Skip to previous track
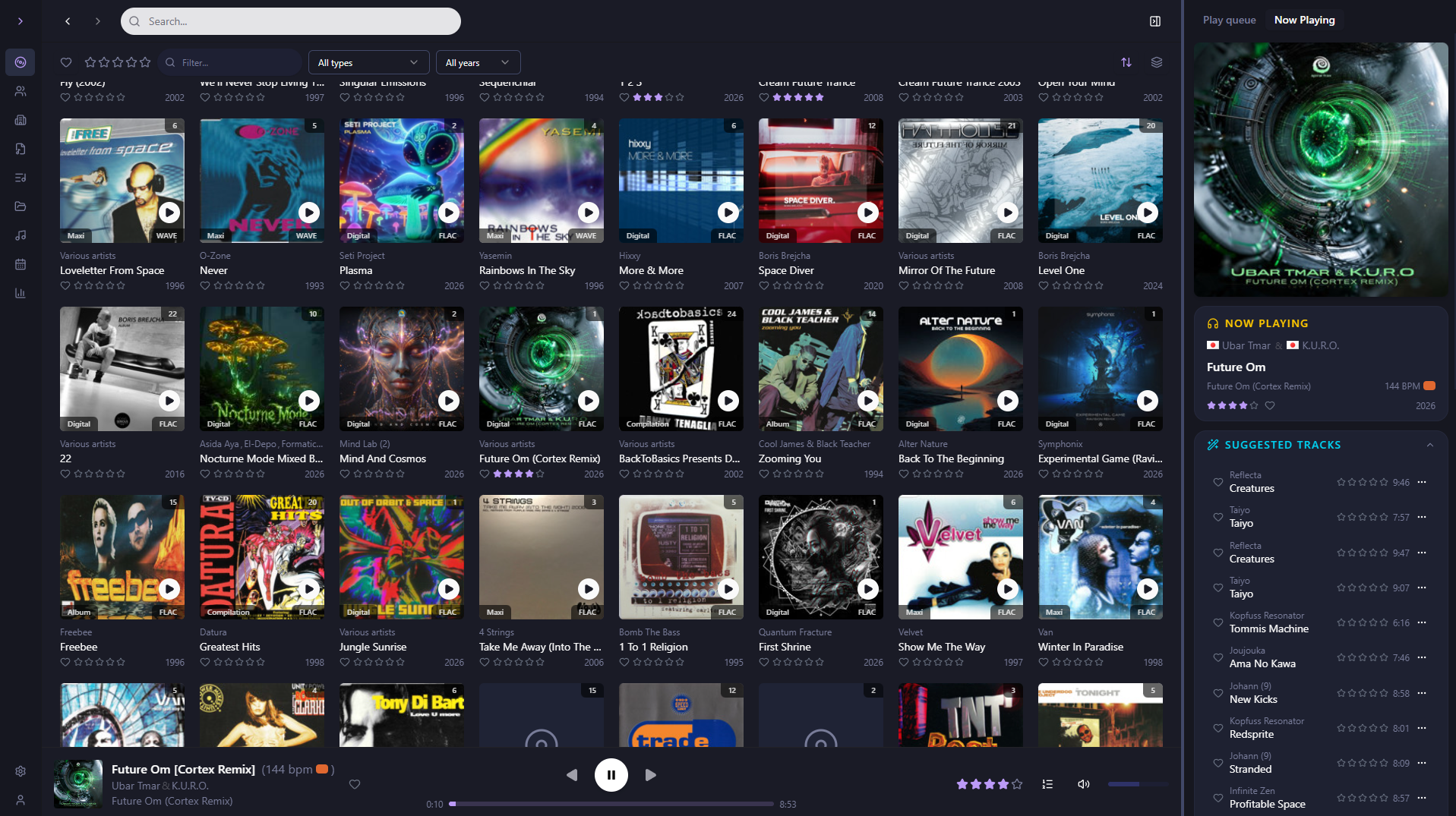This screenshot has width=1456, height=816. (x=572, y=775)
